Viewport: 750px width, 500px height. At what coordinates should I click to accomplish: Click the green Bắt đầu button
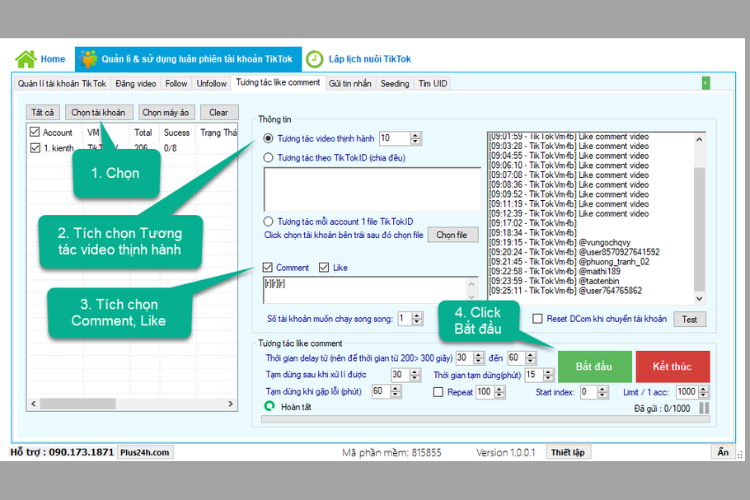click(x=595, y=367)
